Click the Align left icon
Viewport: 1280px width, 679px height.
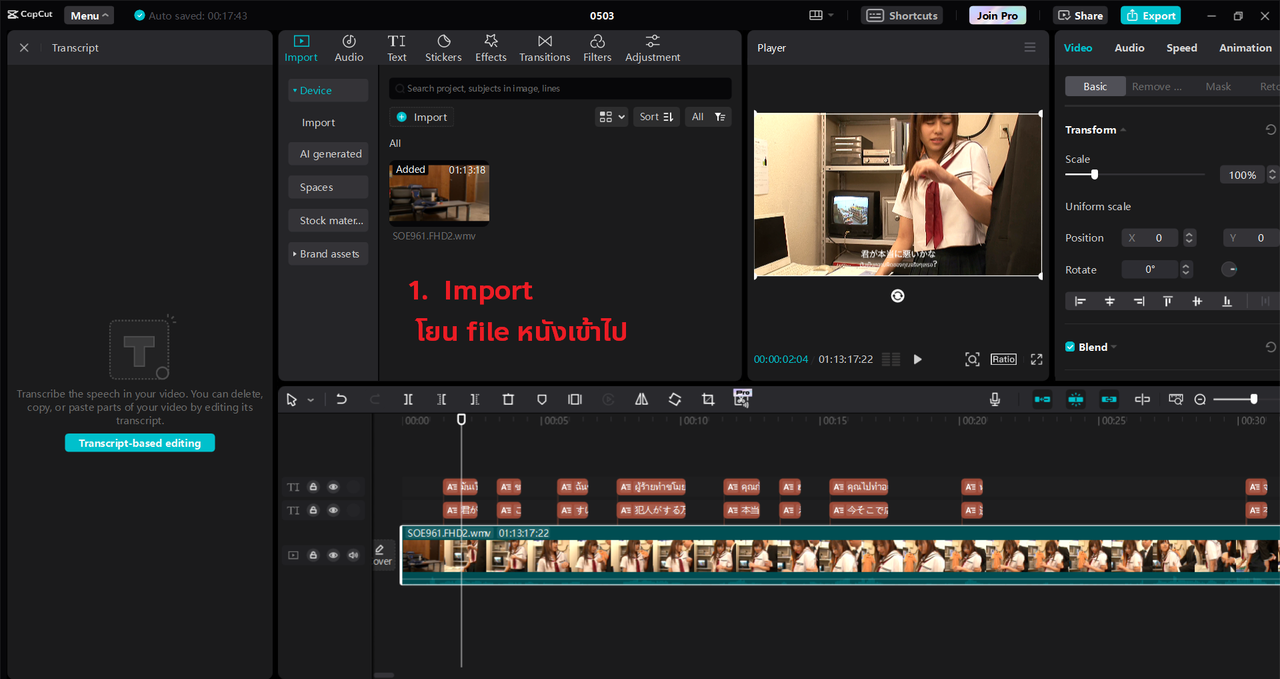click(x=1080, y=301)
